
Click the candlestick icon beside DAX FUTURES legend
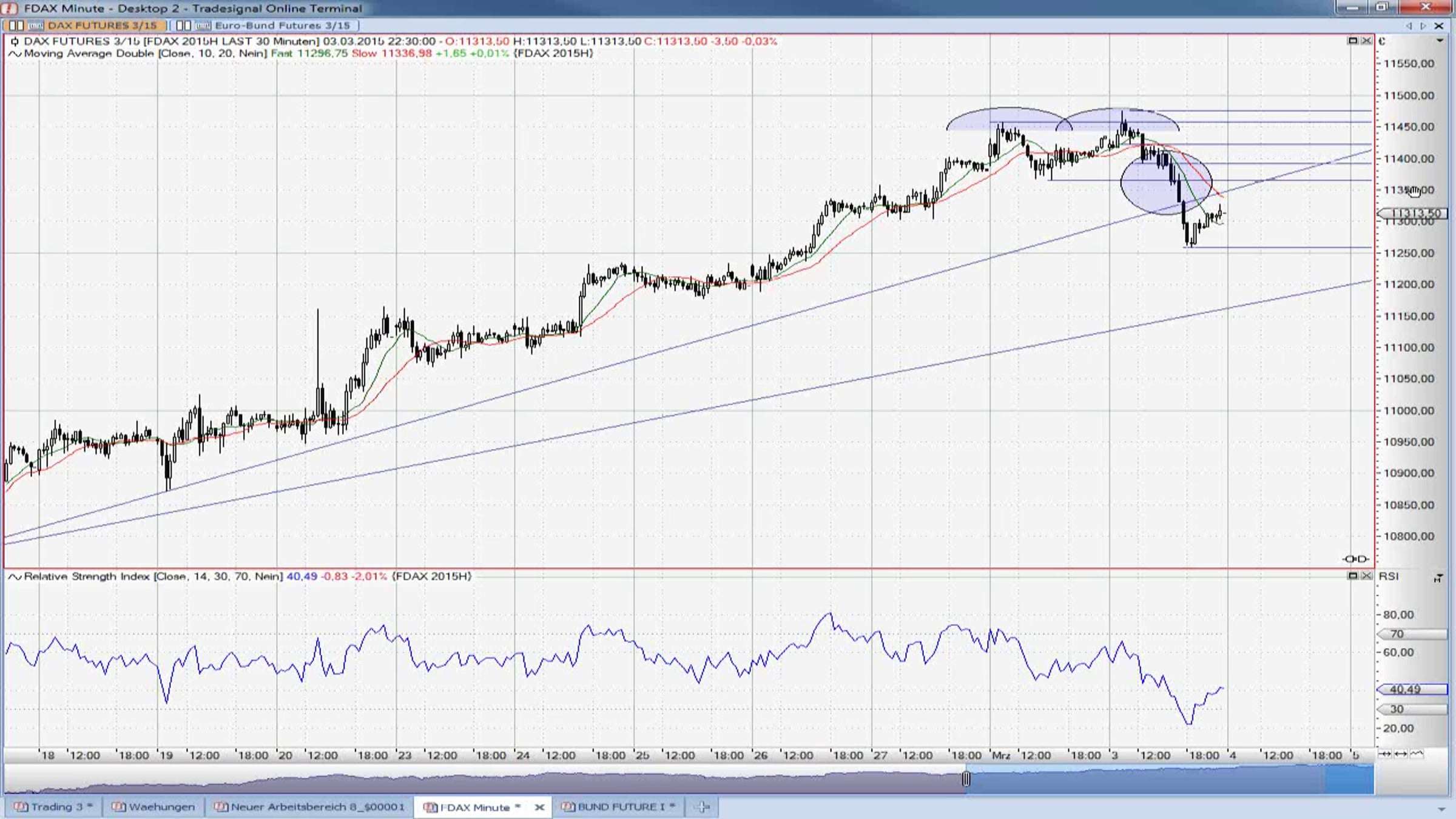(x=15, y=41)
